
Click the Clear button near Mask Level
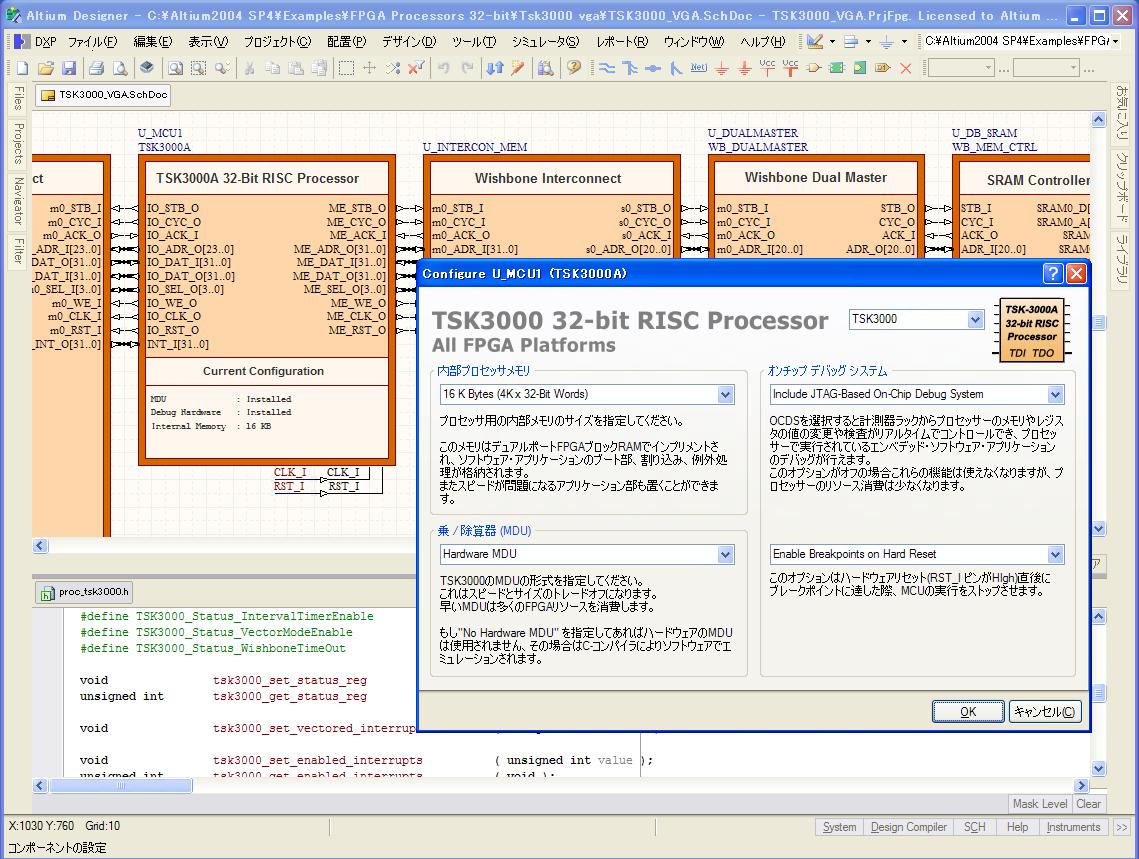click(1088, 804)
